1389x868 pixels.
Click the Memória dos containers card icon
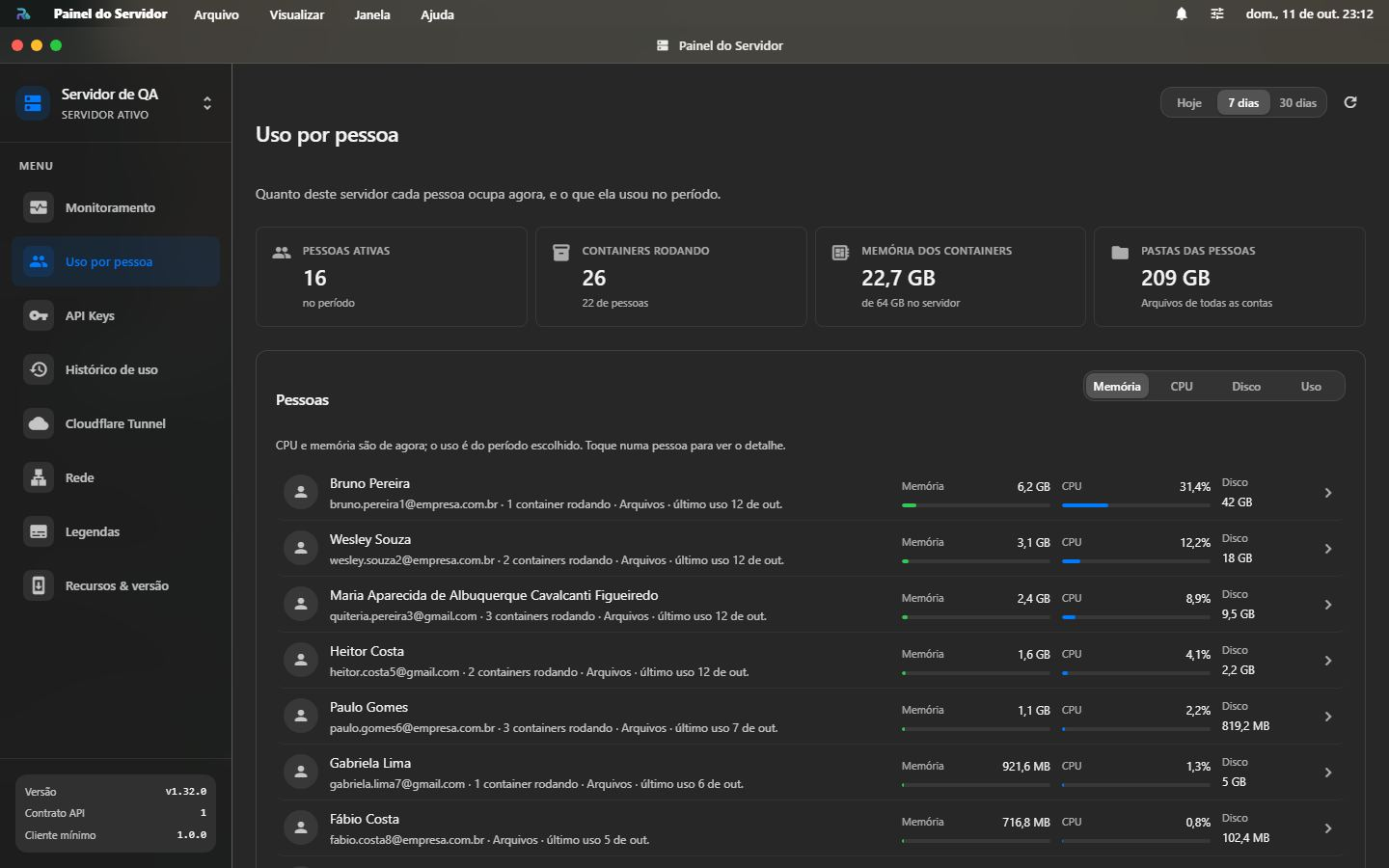(841, 253)
